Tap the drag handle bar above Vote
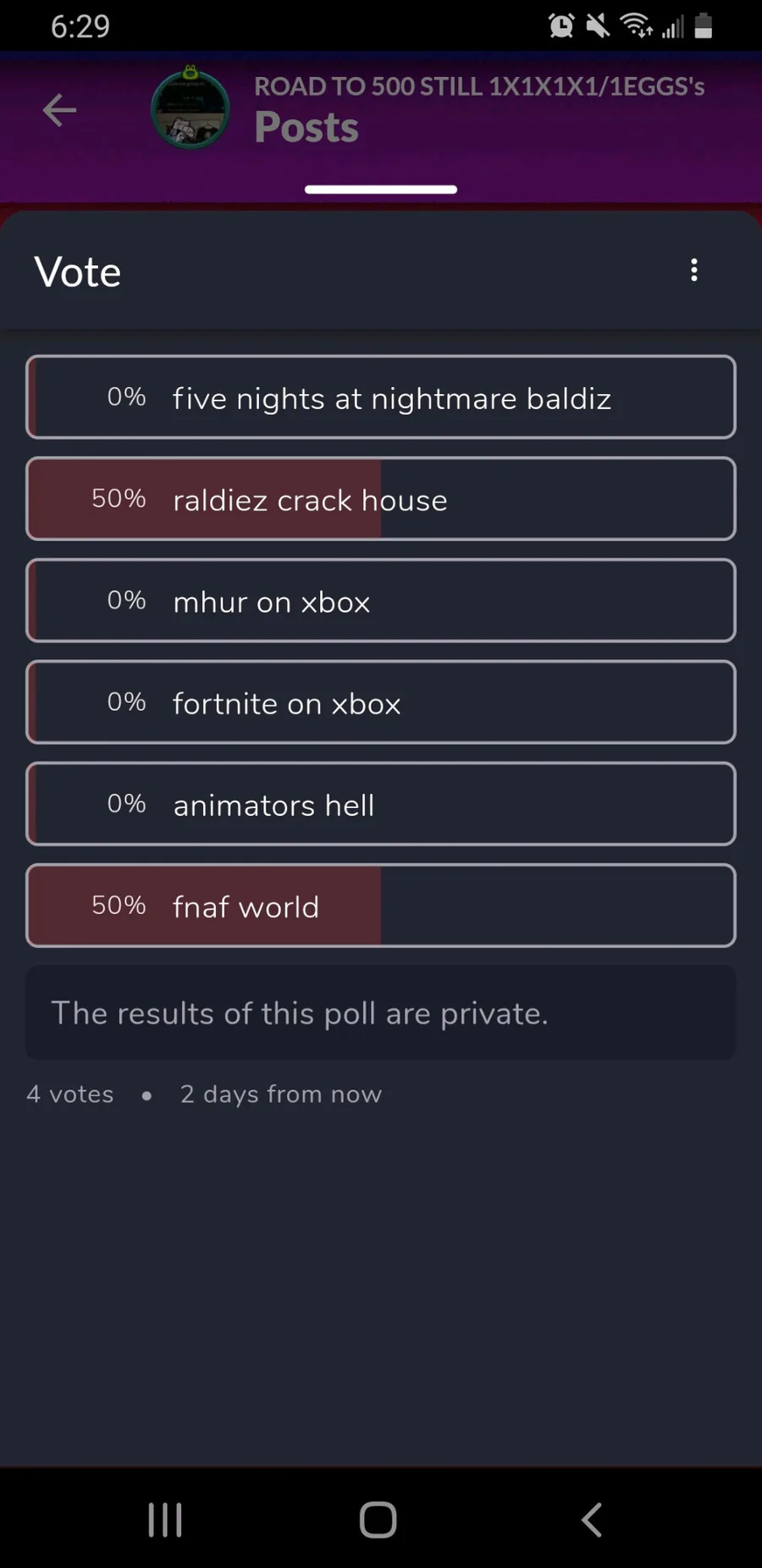Screen dimensions: 762x1568 [381, 189]
